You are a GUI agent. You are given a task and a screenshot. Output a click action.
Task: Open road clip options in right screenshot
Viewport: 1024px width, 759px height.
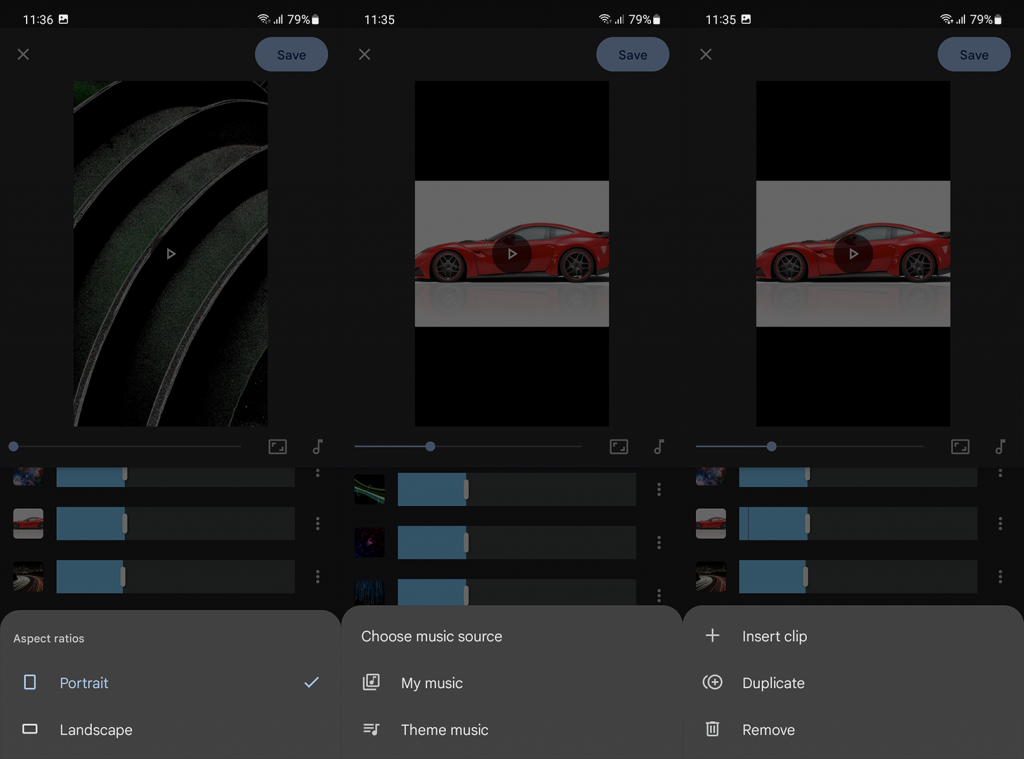point(1000,576)
